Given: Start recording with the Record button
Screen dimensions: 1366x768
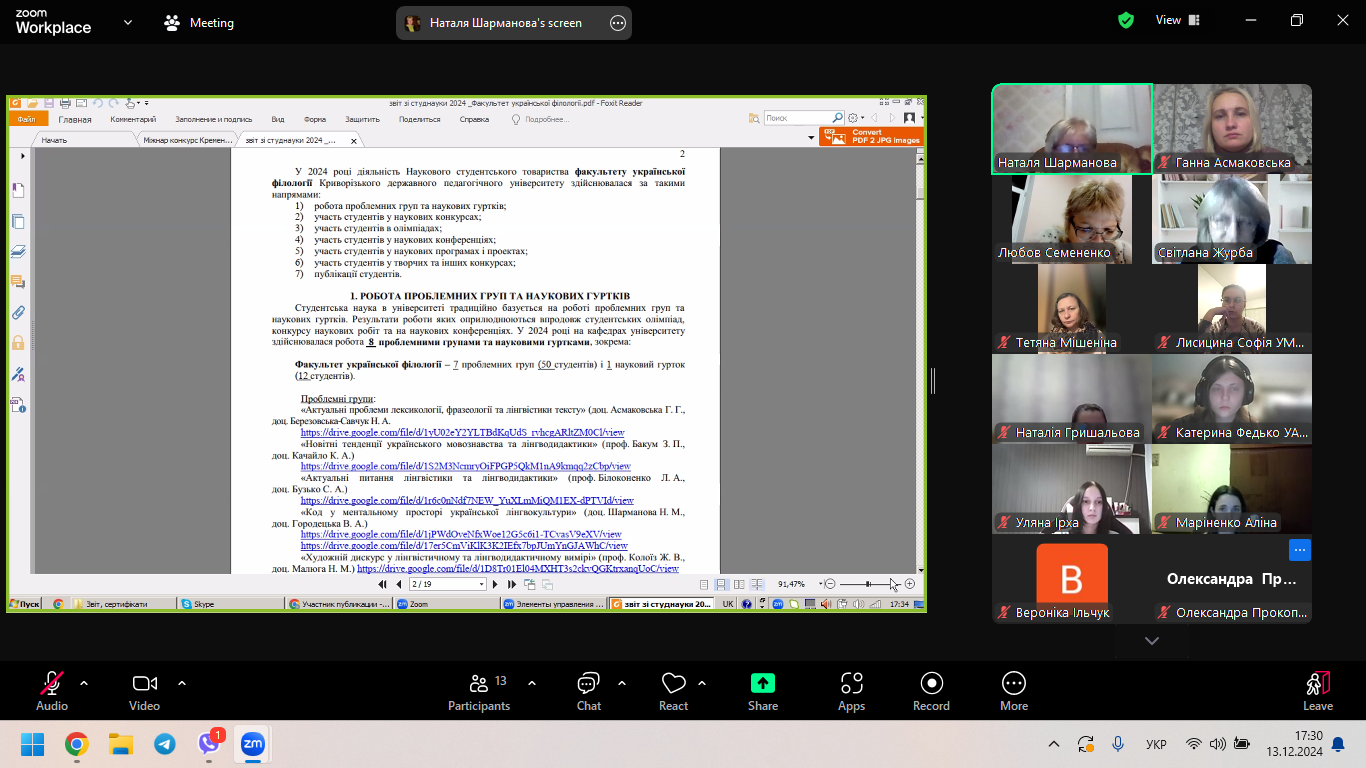Looking at the screenshot, I should tap(931, 692).
